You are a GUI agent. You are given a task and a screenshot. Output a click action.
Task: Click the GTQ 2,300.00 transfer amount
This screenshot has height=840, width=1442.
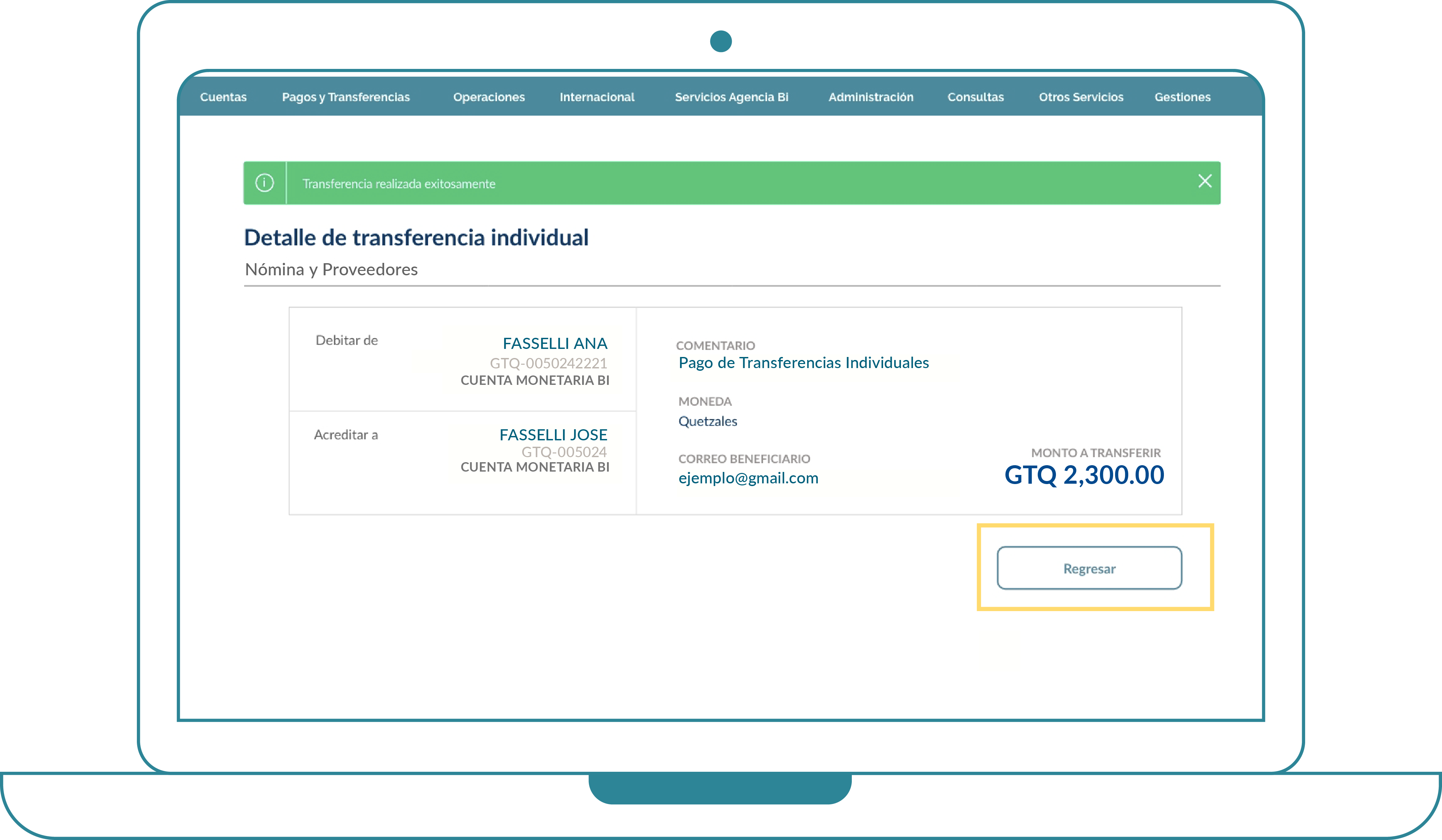pos(1084,475)
